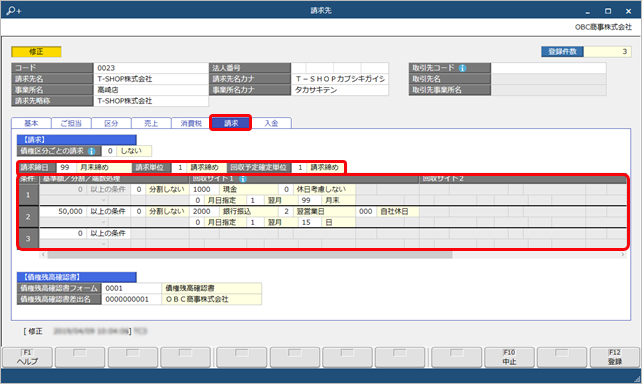Close the 請求先 window
This screenshot has width=642, height=384.
coord(628,11)
